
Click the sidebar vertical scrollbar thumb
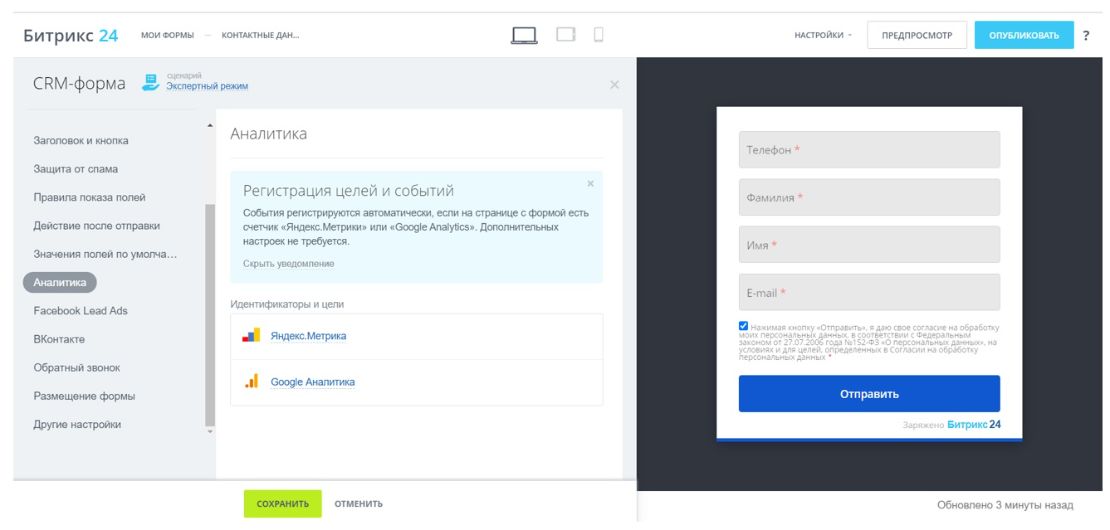(209, 314)
